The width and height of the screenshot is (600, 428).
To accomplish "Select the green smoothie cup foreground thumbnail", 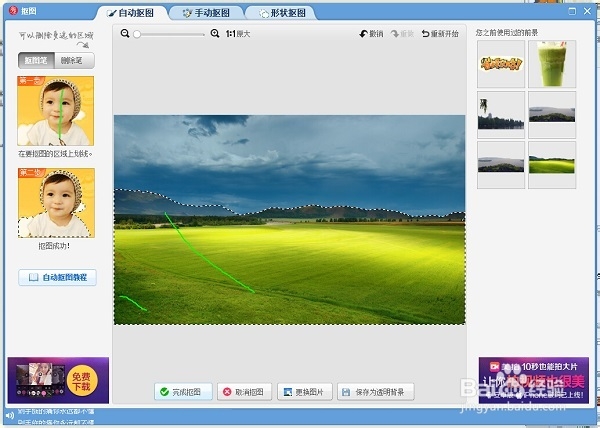I will click(x=552, y=64).
